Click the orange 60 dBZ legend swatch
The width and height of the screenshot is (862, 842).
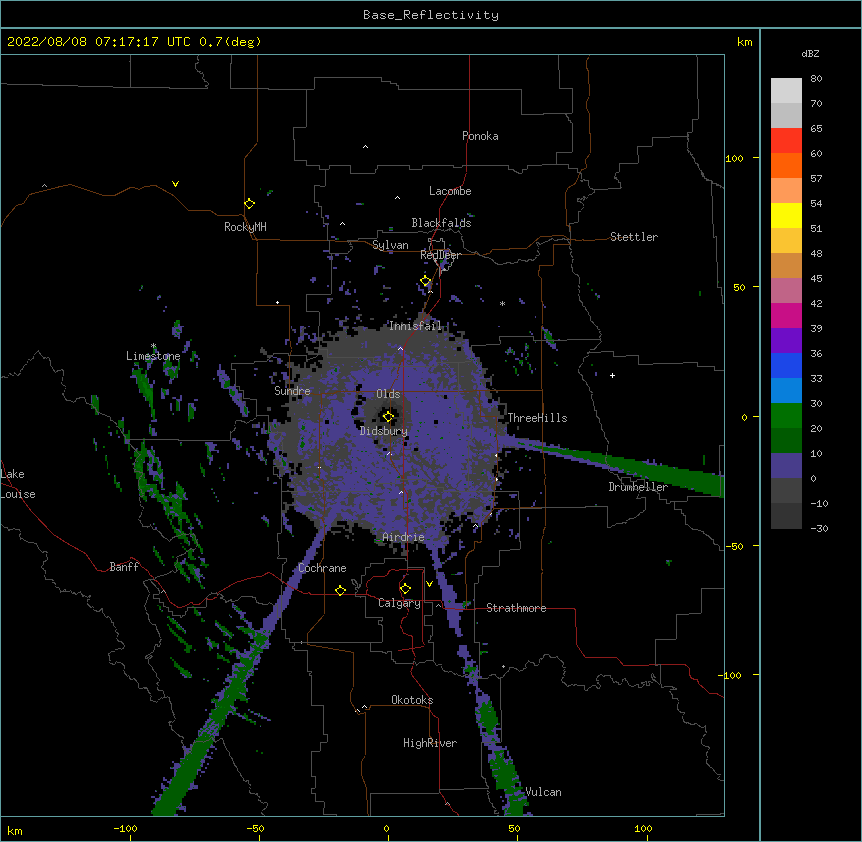[x=786, y=165]
